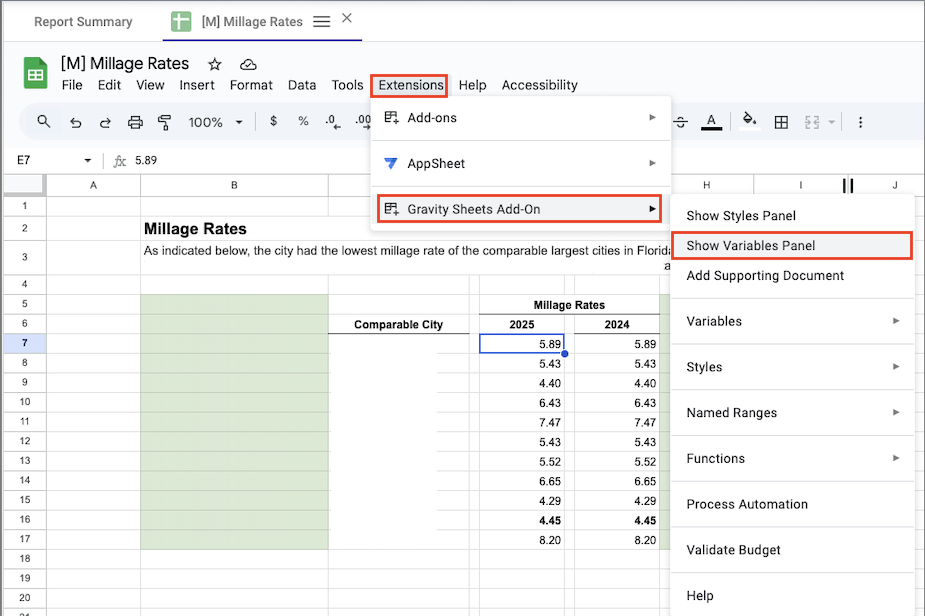
Task: Click the formula bar value 5.89
Action: [146, 160]
